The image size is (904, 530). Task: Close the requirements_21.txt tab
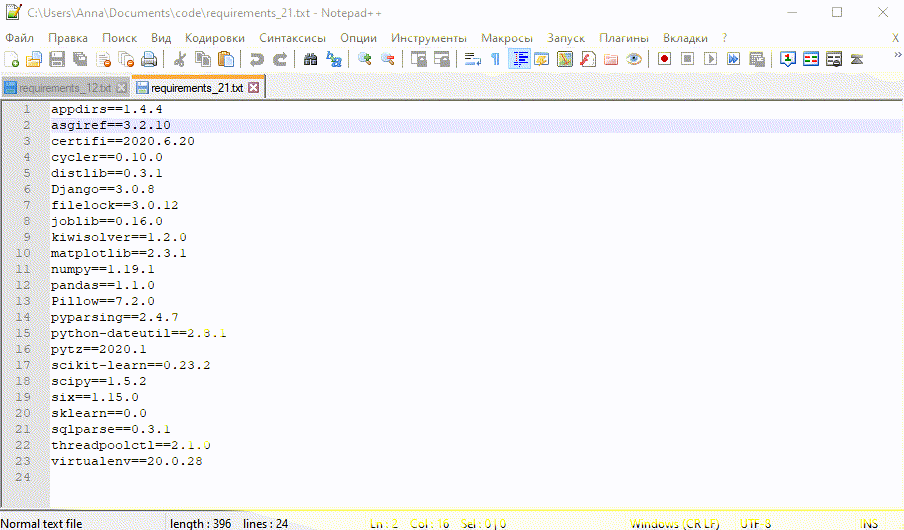[254, 88]
